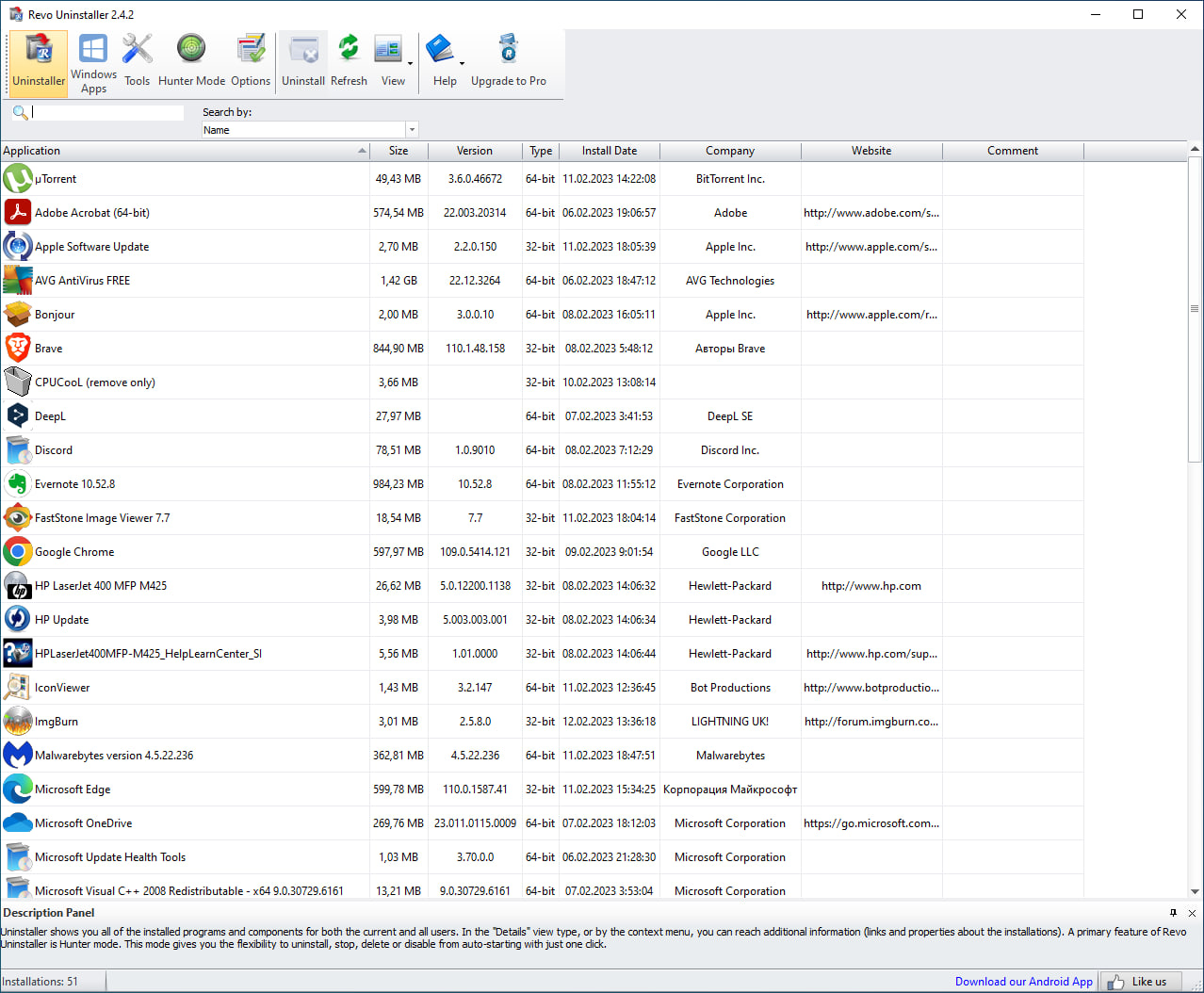The height and width of the screenshot is (993, 1204).
Task: Select AVG AntiVirus FREE icon
Action: pos(17,280)
